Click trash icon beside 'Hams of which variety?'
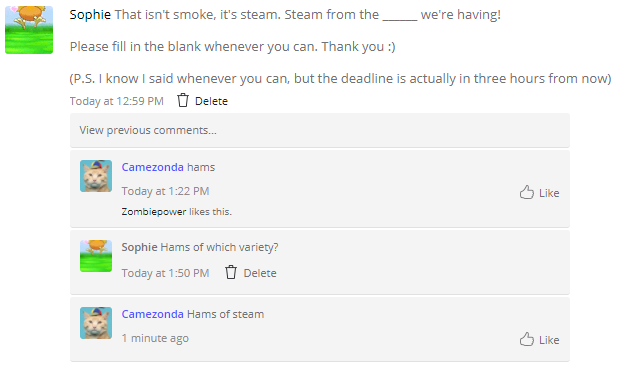 tap(231, 272)
